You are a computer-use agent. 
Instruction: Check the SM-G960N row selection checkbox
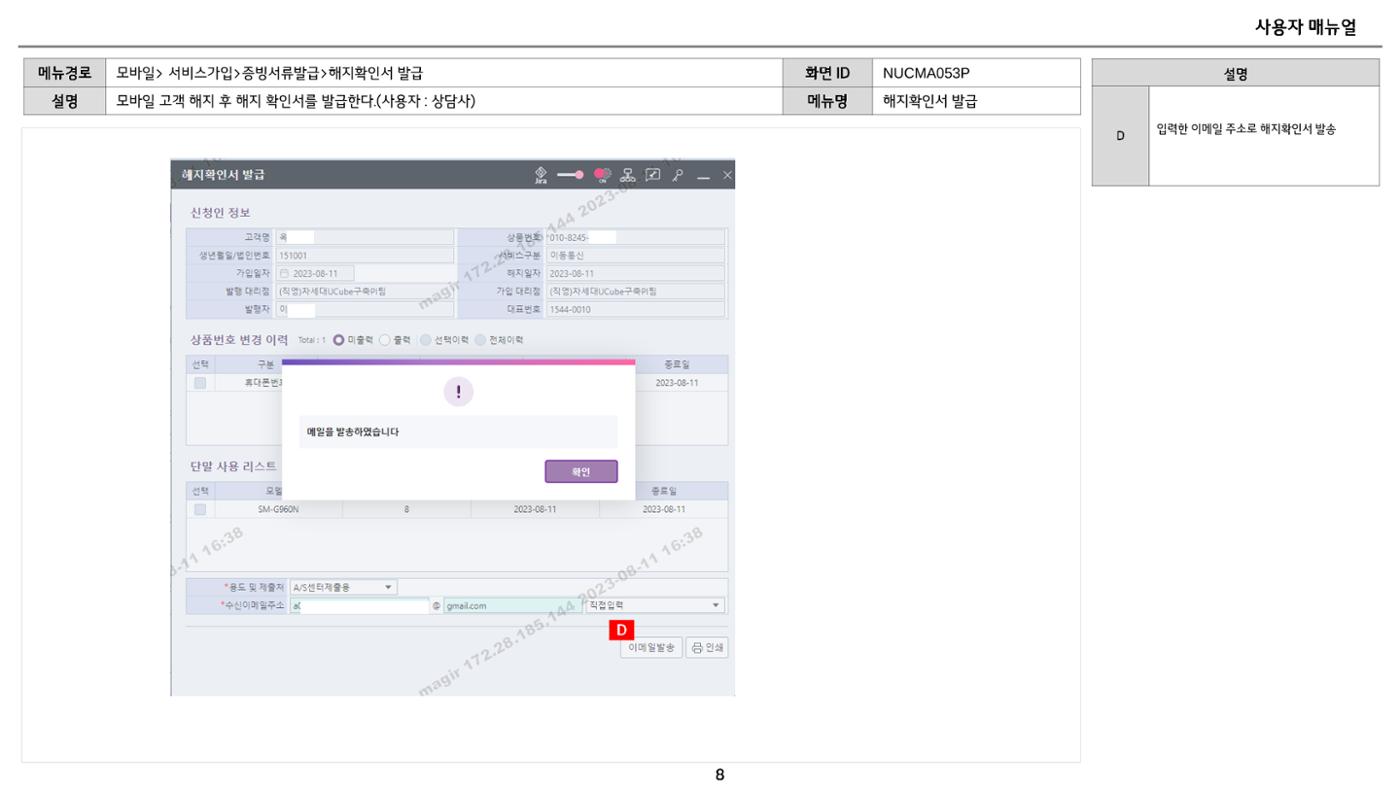pos(200,509)
